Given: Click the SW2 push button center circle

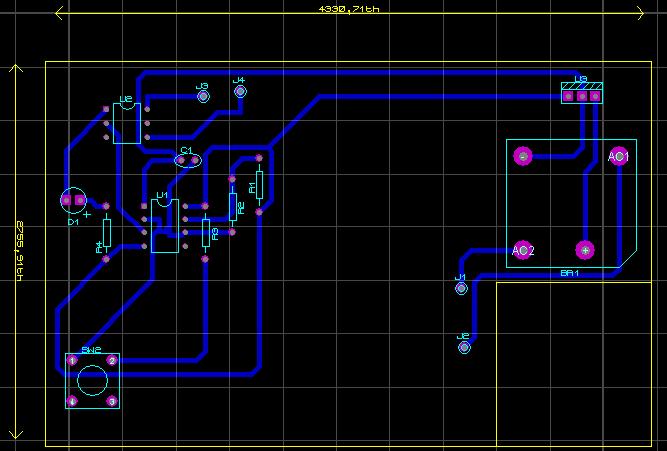Looking at the screenshot, I should click(x=92, y=381).
